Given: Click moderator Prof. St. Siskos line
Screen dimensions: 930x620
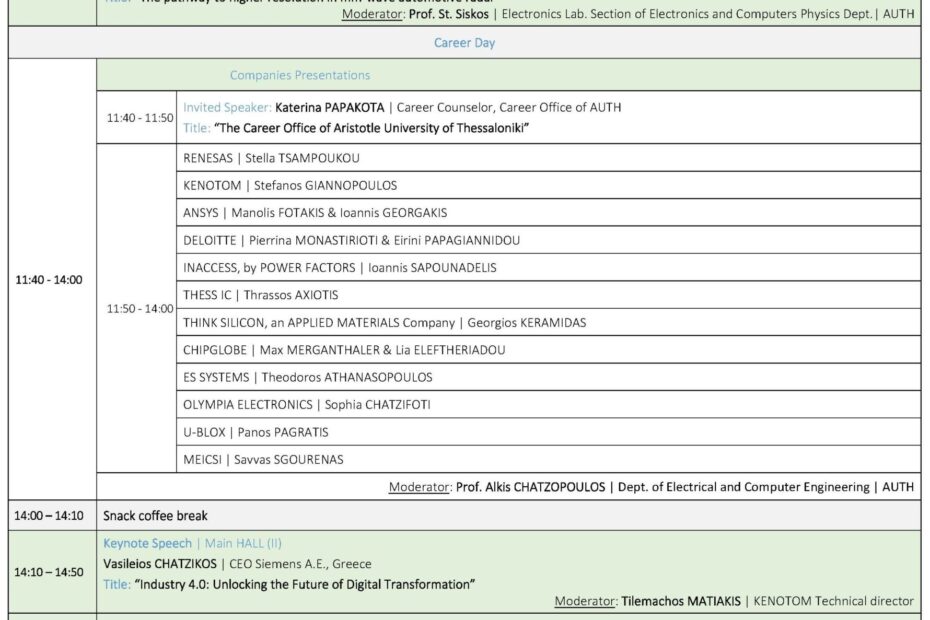Looking at the screenshot, I should coord(628,14).
